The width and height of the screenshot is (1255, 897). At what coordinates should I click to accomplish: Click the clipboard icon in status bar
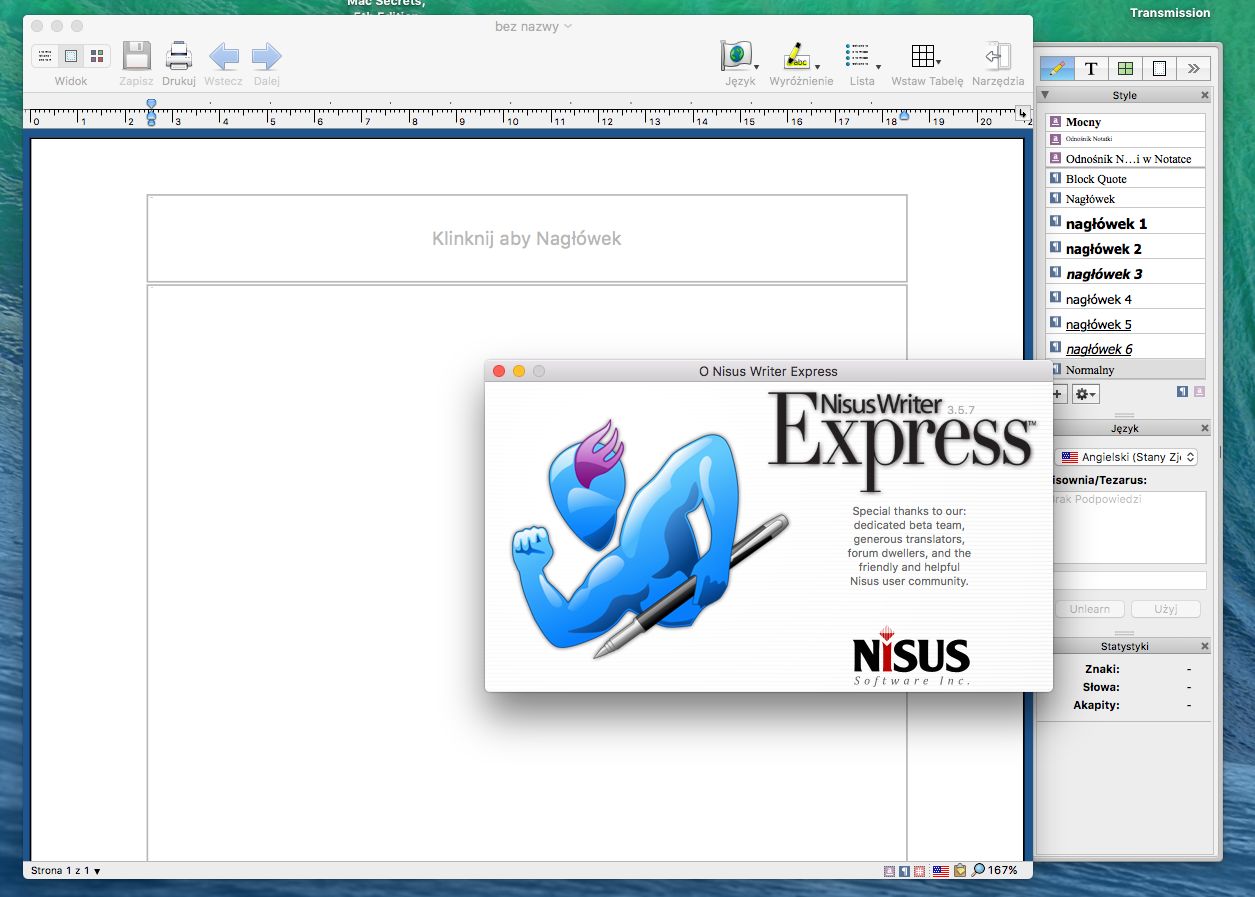(x=960, y=870)
